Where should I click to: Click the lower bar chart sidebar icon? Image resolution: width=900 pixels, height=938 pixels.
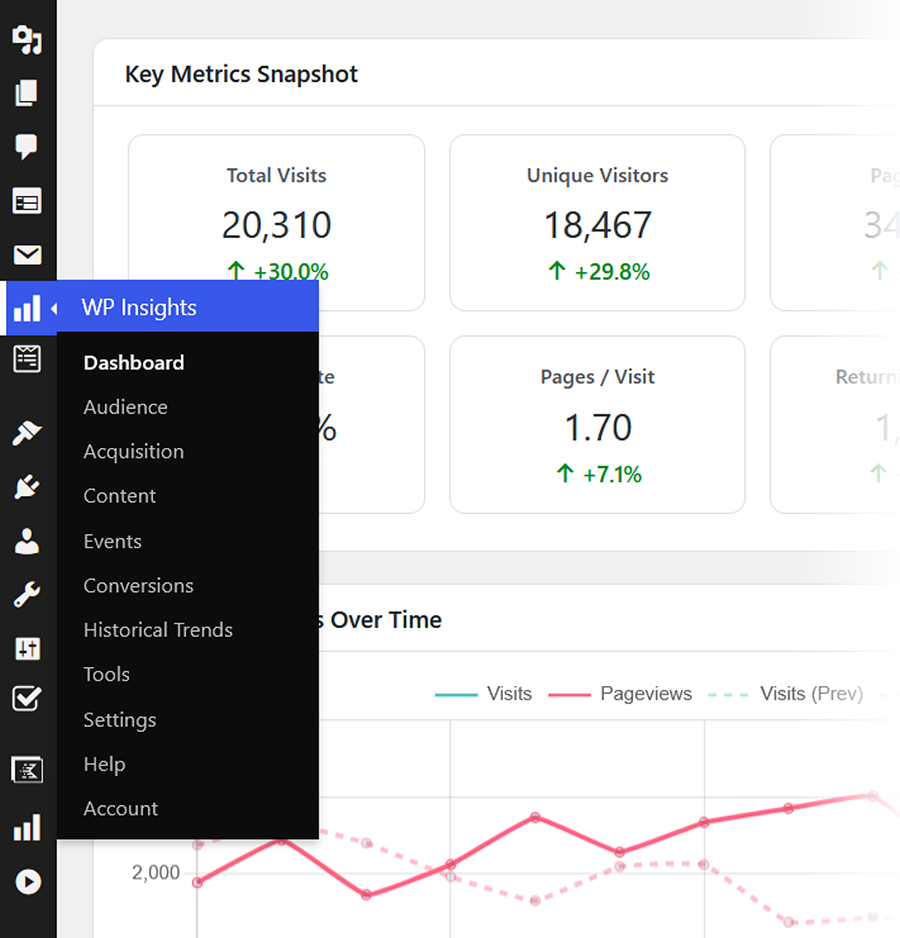[x=27, y=827]
